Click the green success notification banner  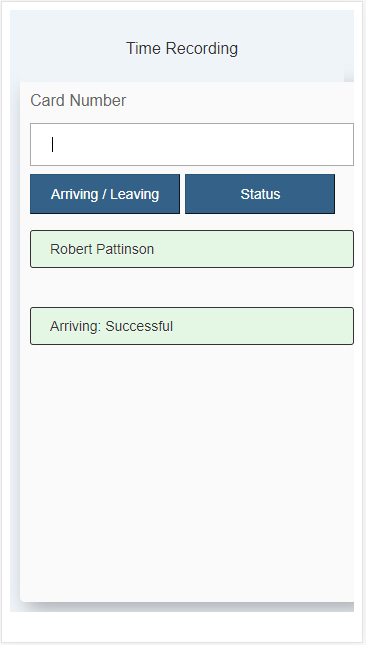pos(192,326)
